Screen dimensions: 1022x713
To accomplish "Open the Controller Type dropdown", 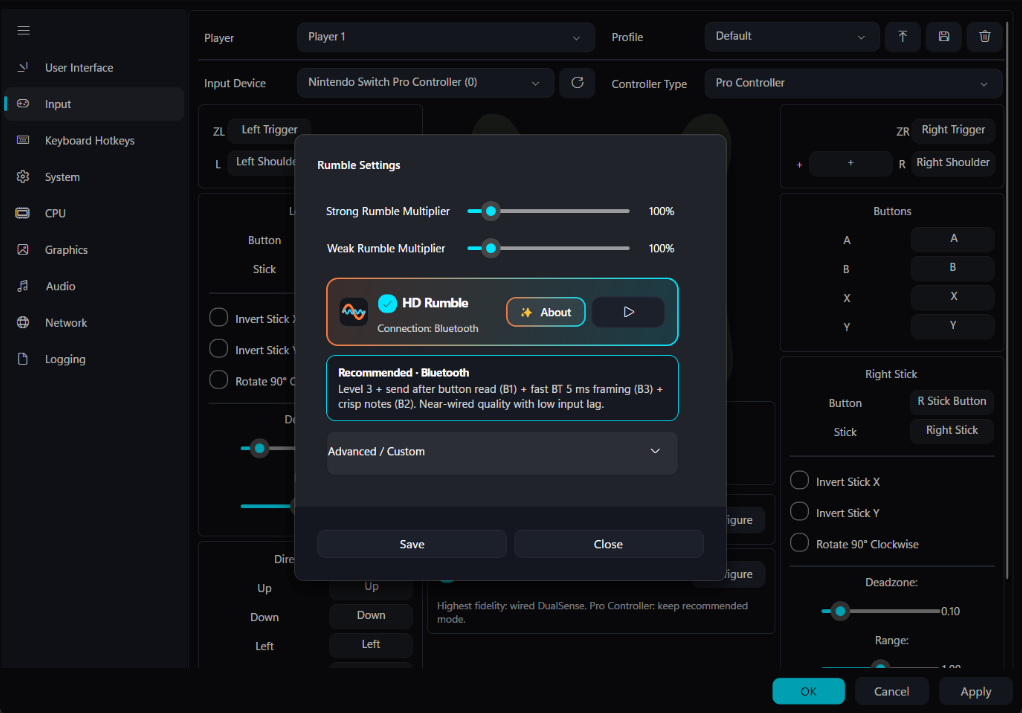I will click(x=853, y=83).
